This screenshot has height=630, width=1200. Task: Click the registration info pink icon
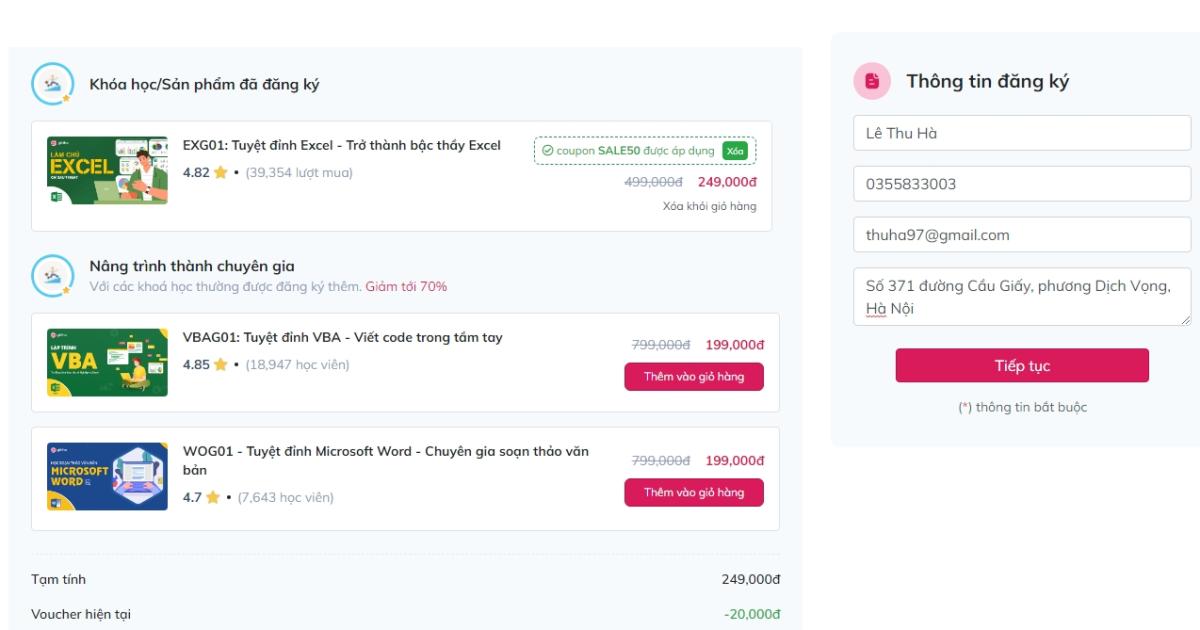point(871,82)
